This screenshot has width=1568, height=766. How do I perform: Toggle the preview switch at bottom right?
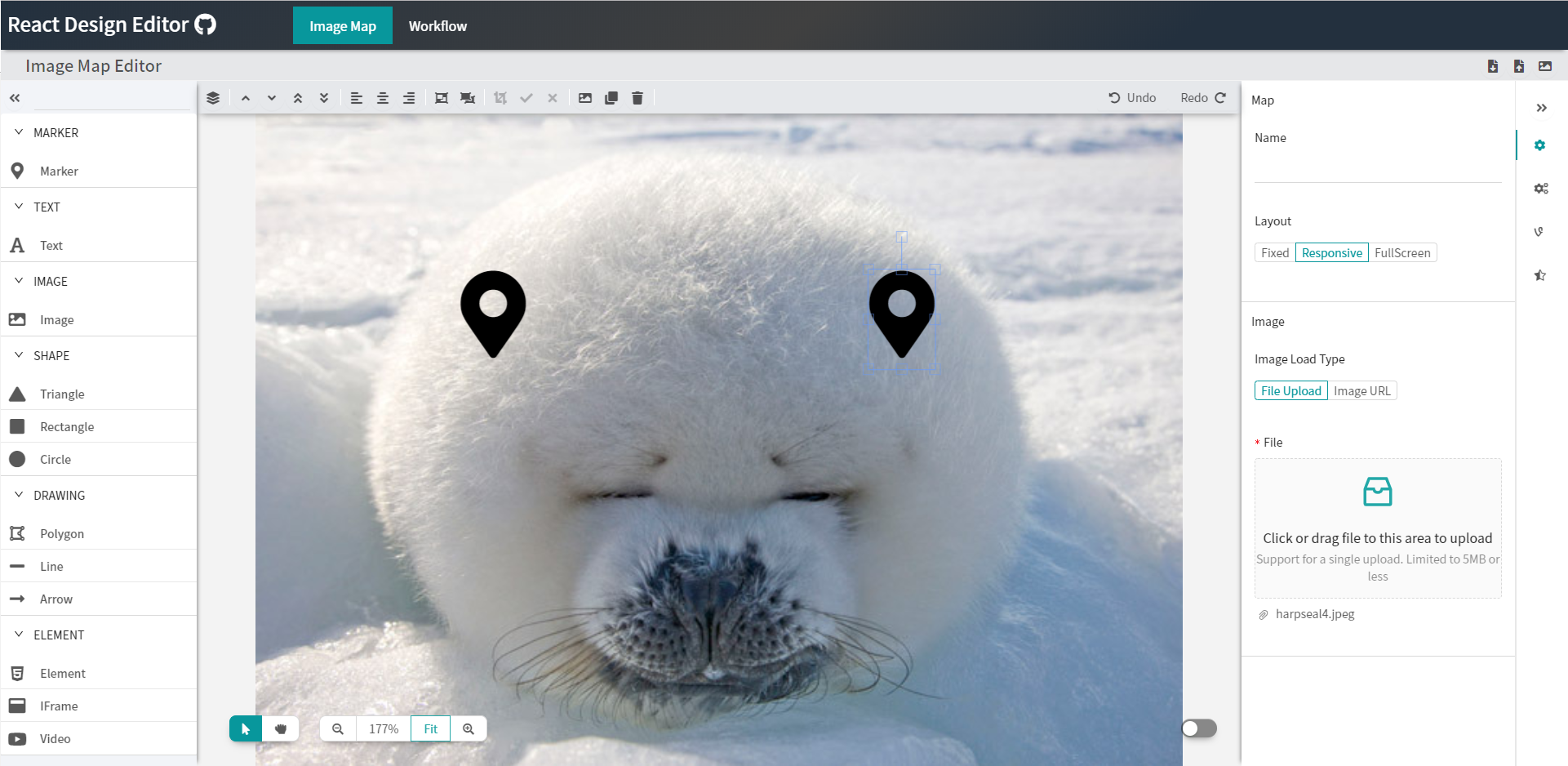point(1199,728)
